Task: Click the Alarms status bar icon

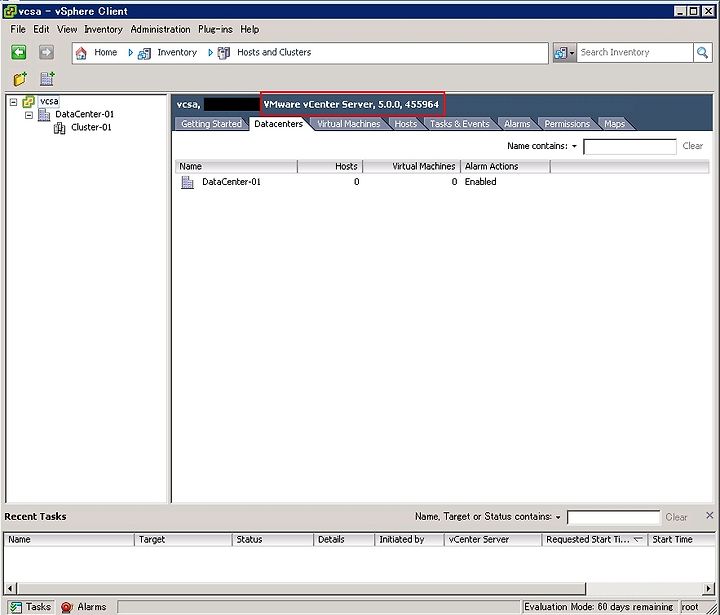Action: tap(67, 607)
